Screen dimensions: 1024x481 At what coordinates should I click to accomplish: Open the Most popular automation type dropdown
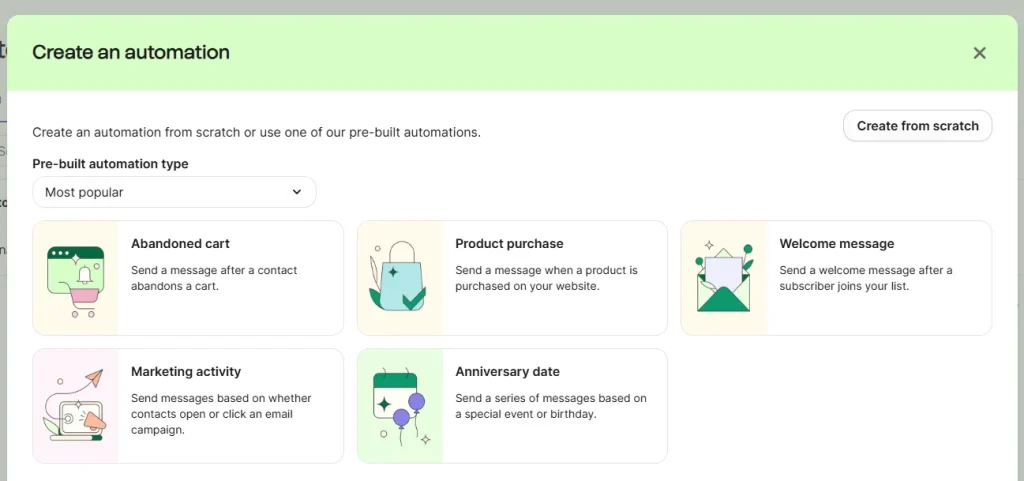click(x=174, y=192)
